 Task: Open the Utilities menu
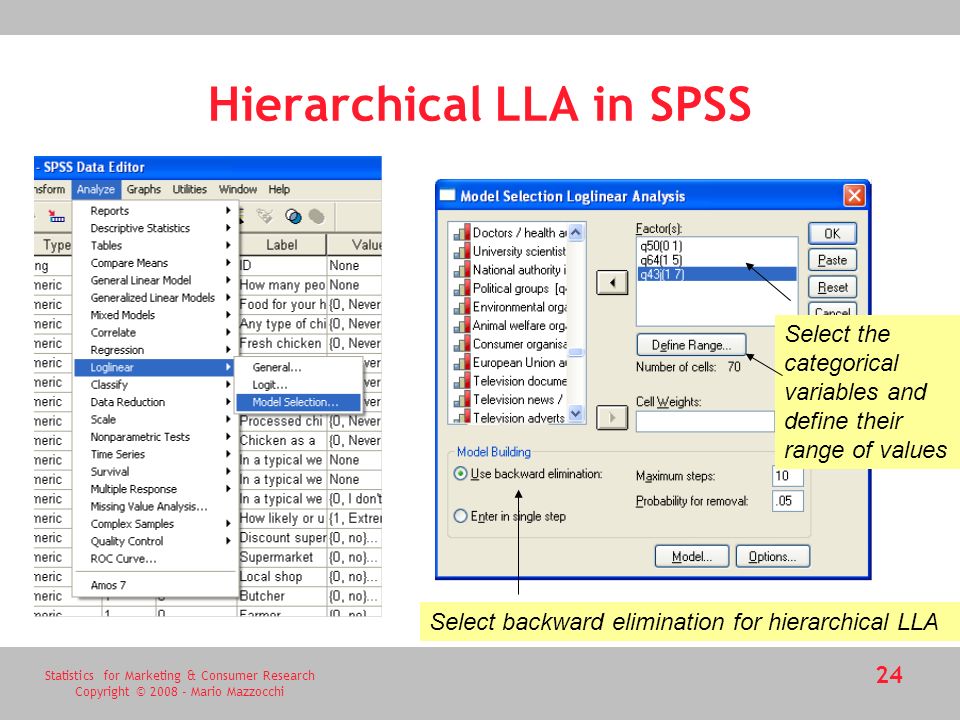[x=189, y=189]
